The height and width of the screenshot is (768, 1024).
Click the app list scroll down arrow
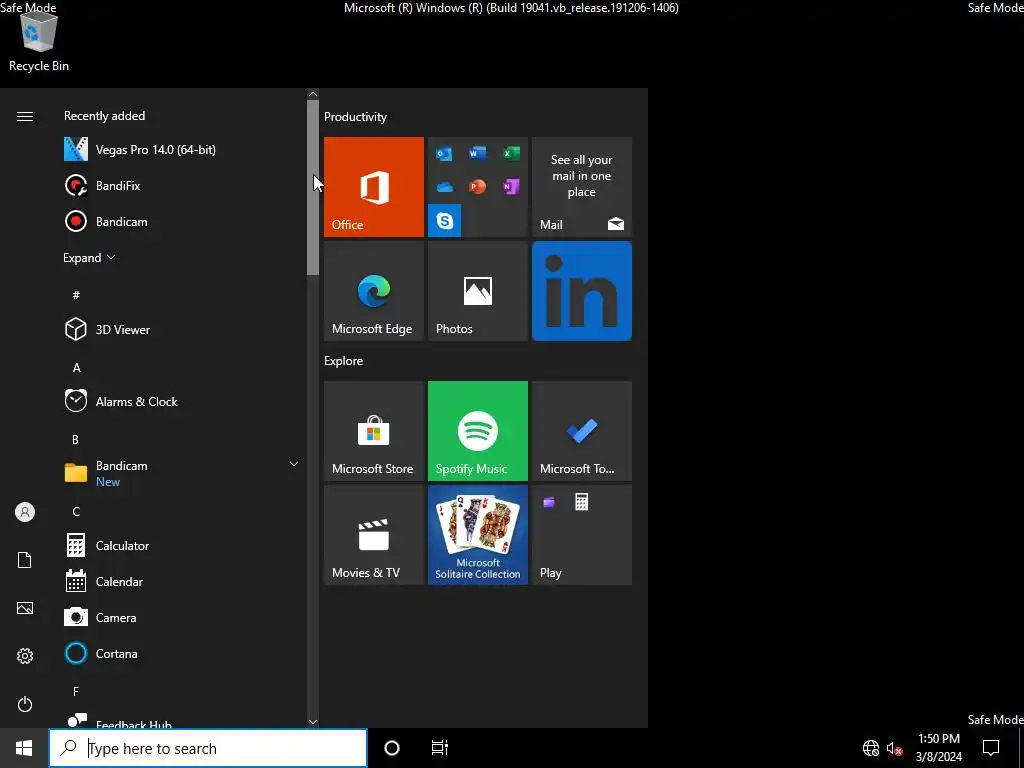pyautogui.click(x=313, y=722)
